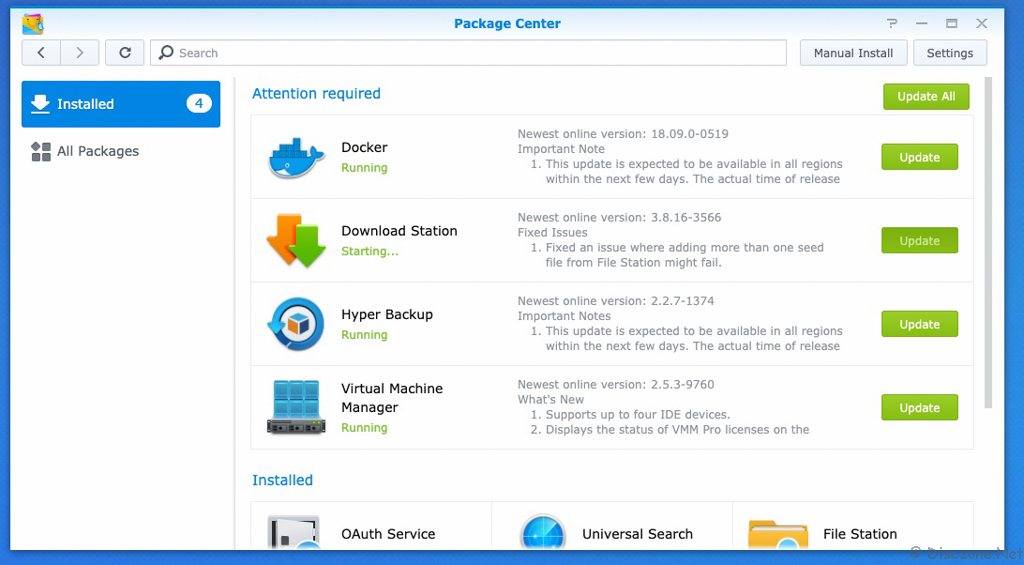Update the Download Station package
This screenshot has height=565, width=1024.
(920, 240)
